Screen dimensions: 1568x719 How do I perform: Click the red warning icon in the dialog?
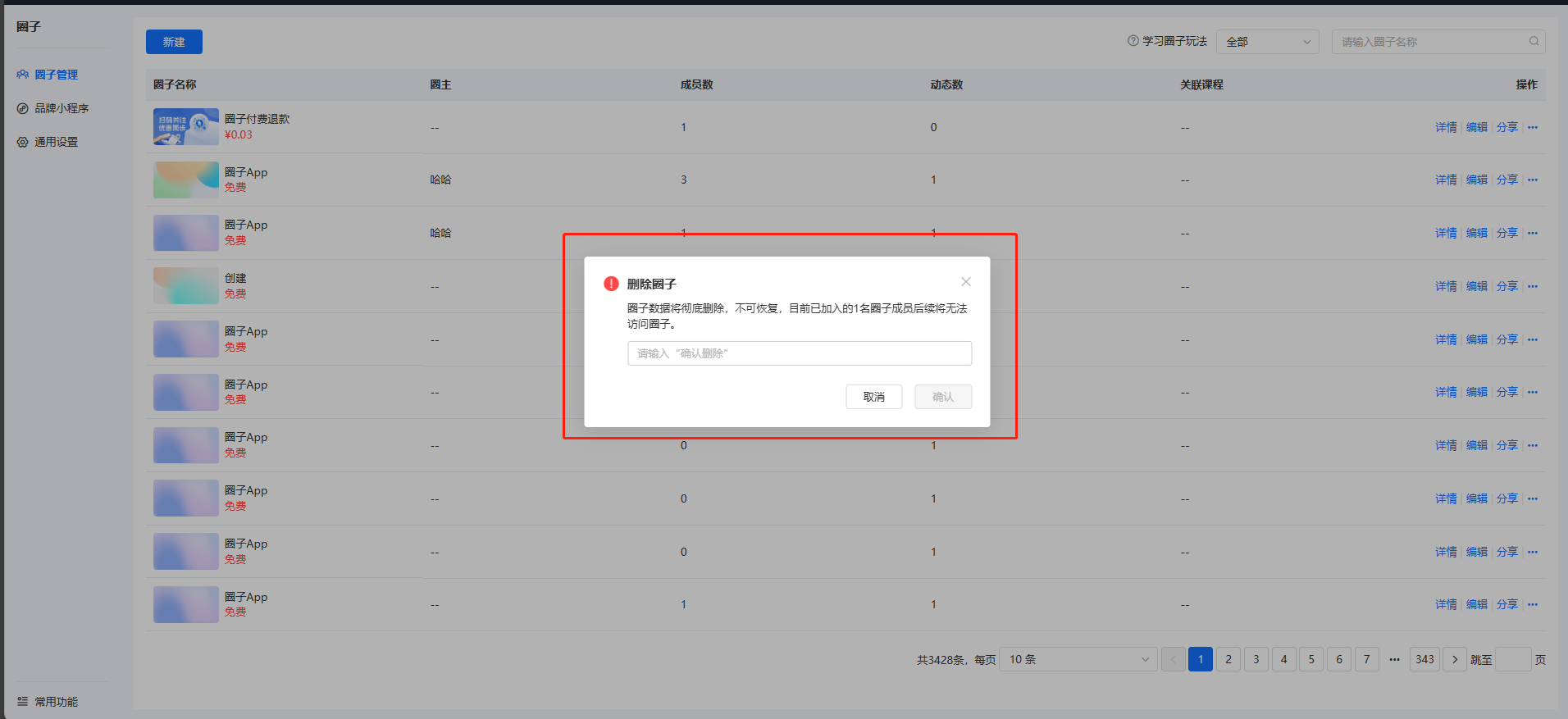point(611,284)
